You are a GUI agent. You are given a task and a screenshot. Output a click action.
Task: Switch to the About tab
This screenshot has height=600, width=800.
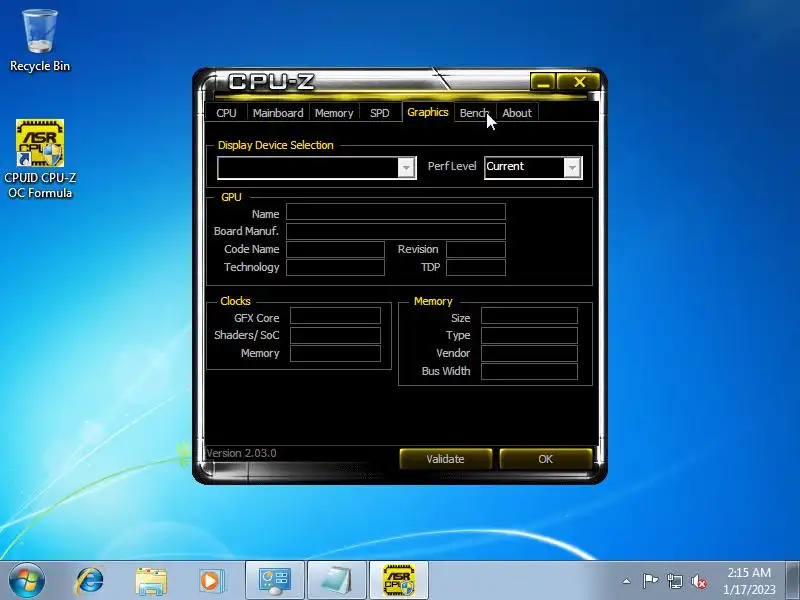point(517,113)
